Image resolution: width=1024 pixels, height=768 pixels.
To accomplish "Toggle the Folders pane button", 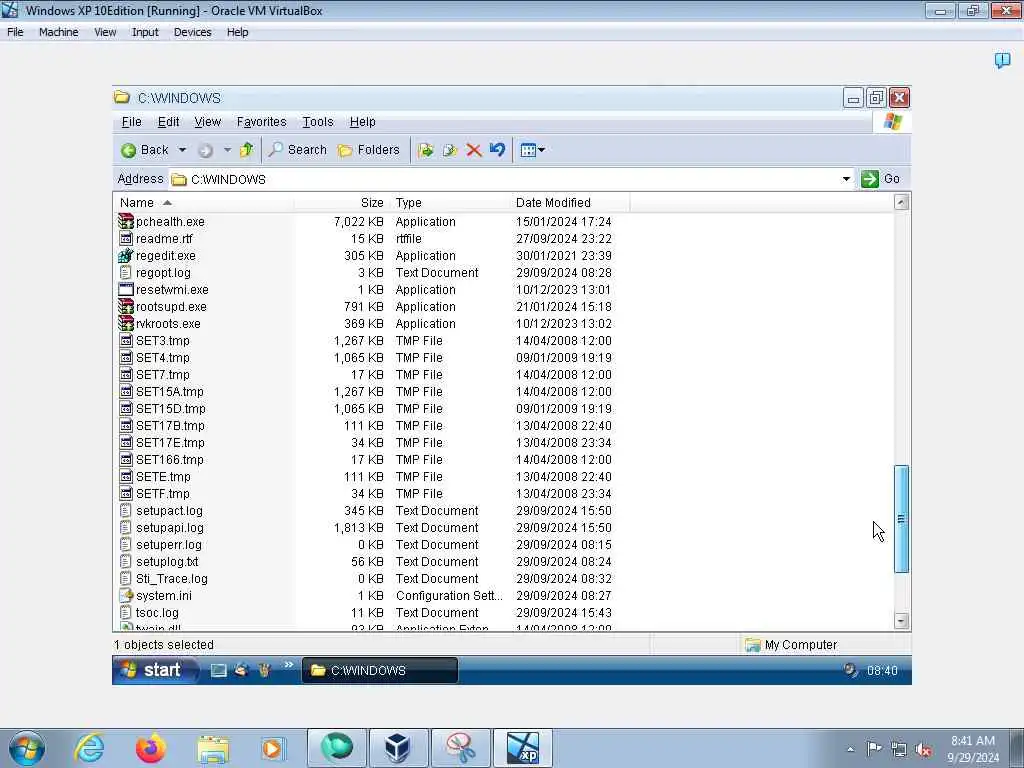I will pos(369,150).
